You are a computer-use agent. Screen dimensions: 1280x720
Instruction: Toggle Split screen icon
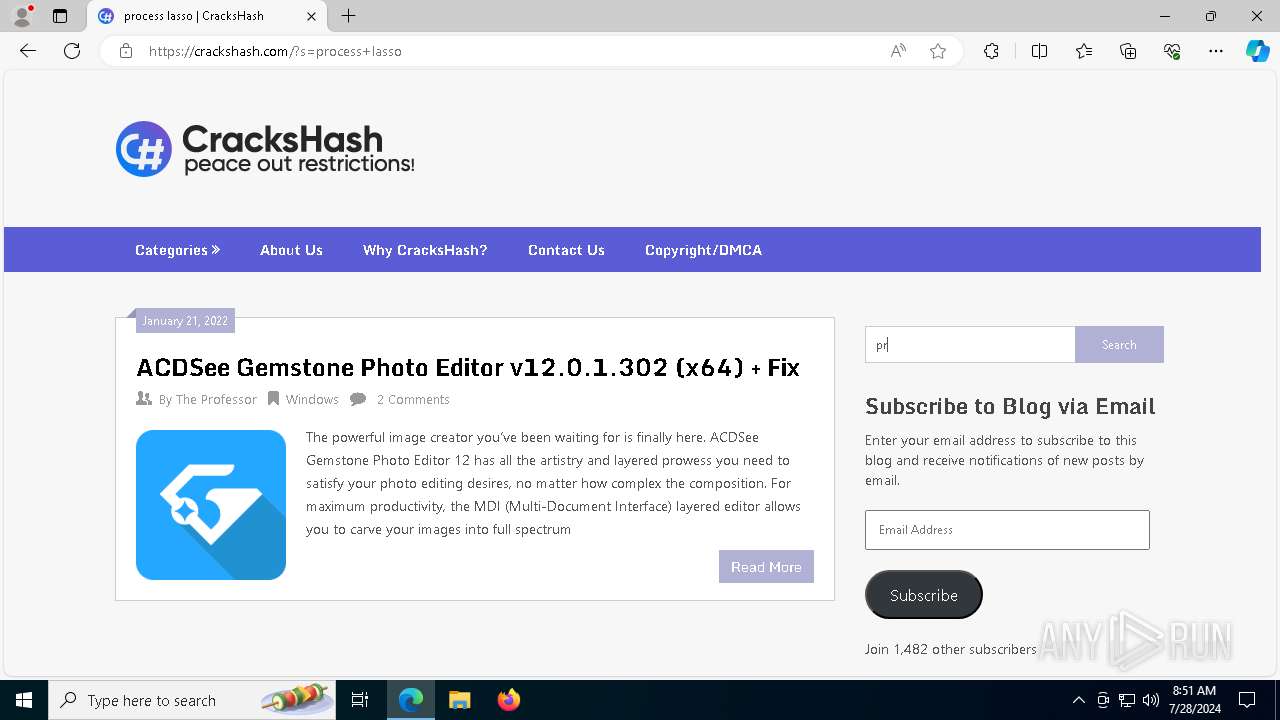tap(1039, 51)
